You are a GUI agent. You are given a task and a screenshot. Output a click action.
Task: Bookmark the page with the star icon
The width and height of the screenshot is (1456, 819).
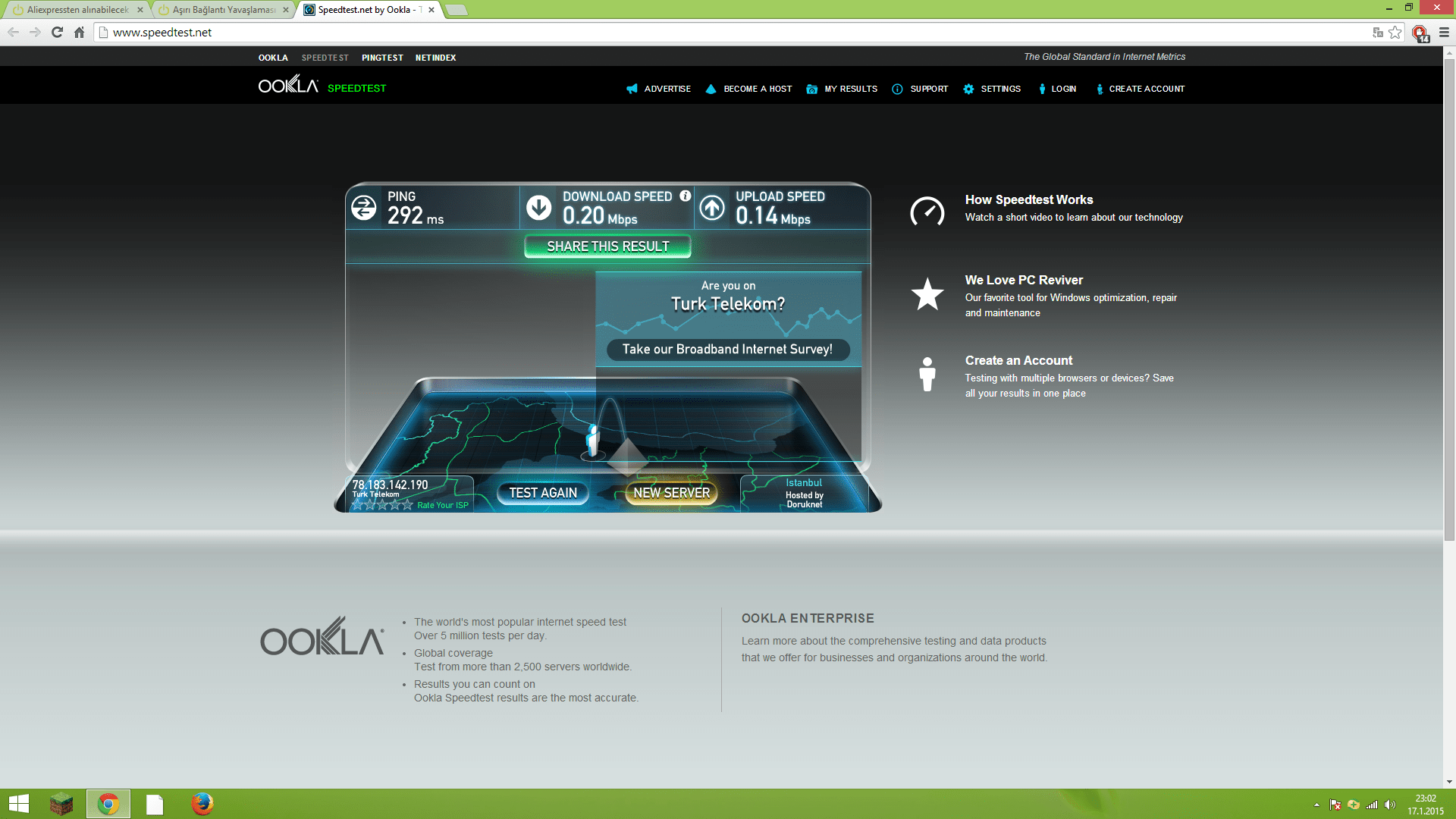point(1395,32)
